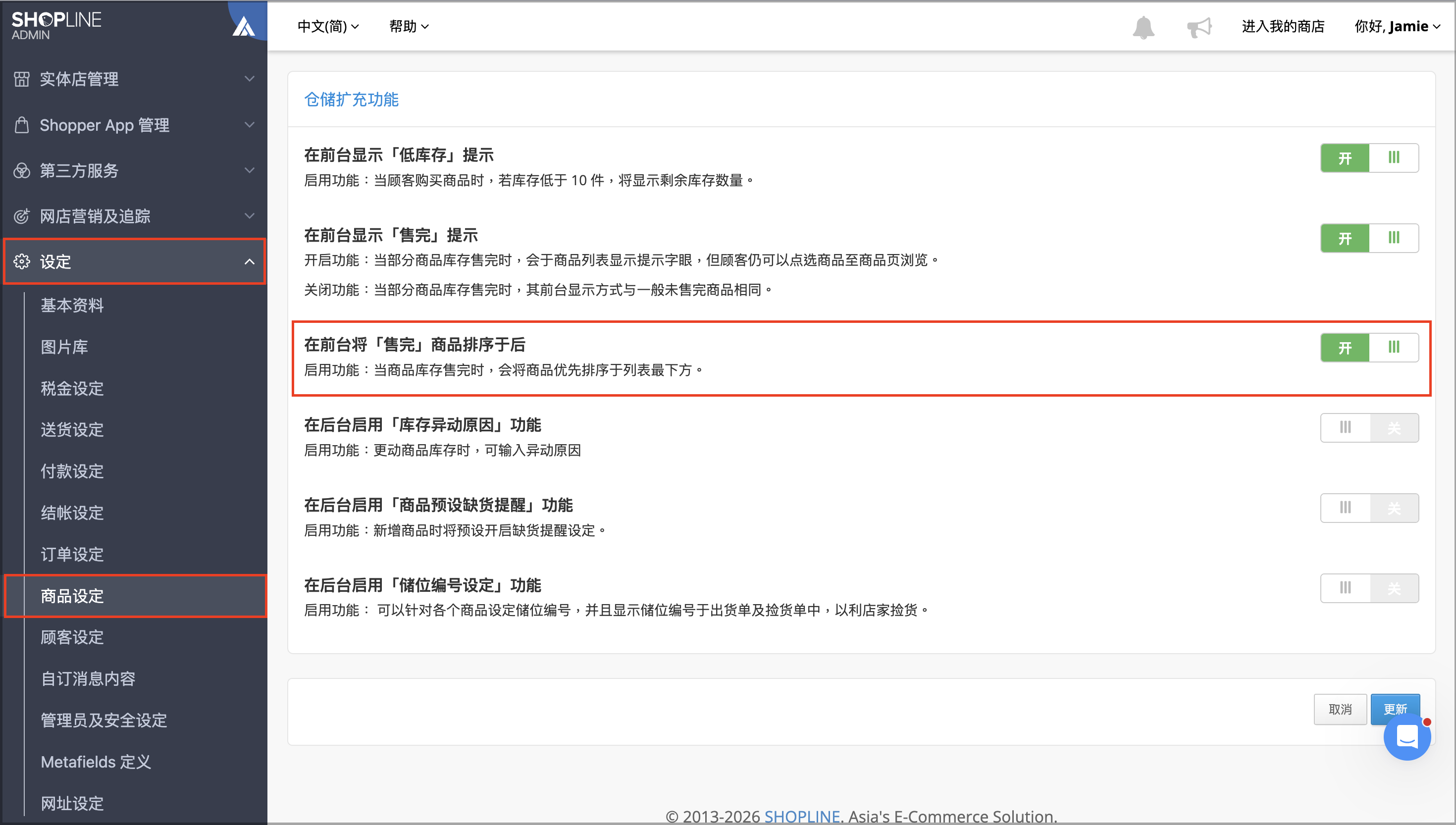Collapse the 设定 section chevron
Screen dimensions: 1456x825
coord(249,261)
